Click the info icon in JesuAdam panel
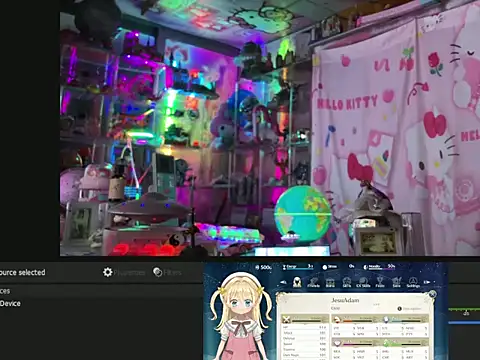480x360 pixels. point(399,309)
